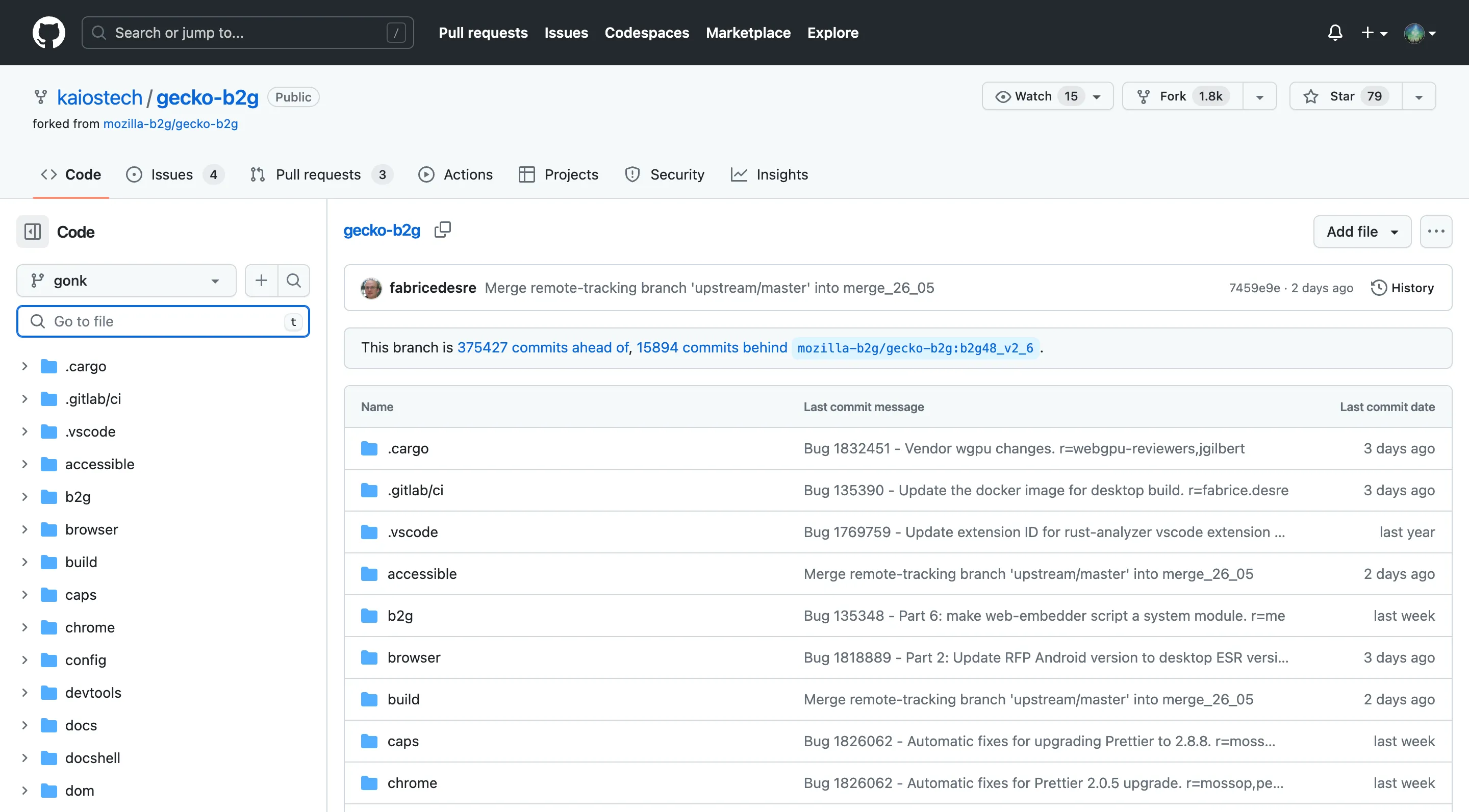Screen dimensions: 1469x812
Task: Open the Add file dropdown
Action: (1362, 232)
